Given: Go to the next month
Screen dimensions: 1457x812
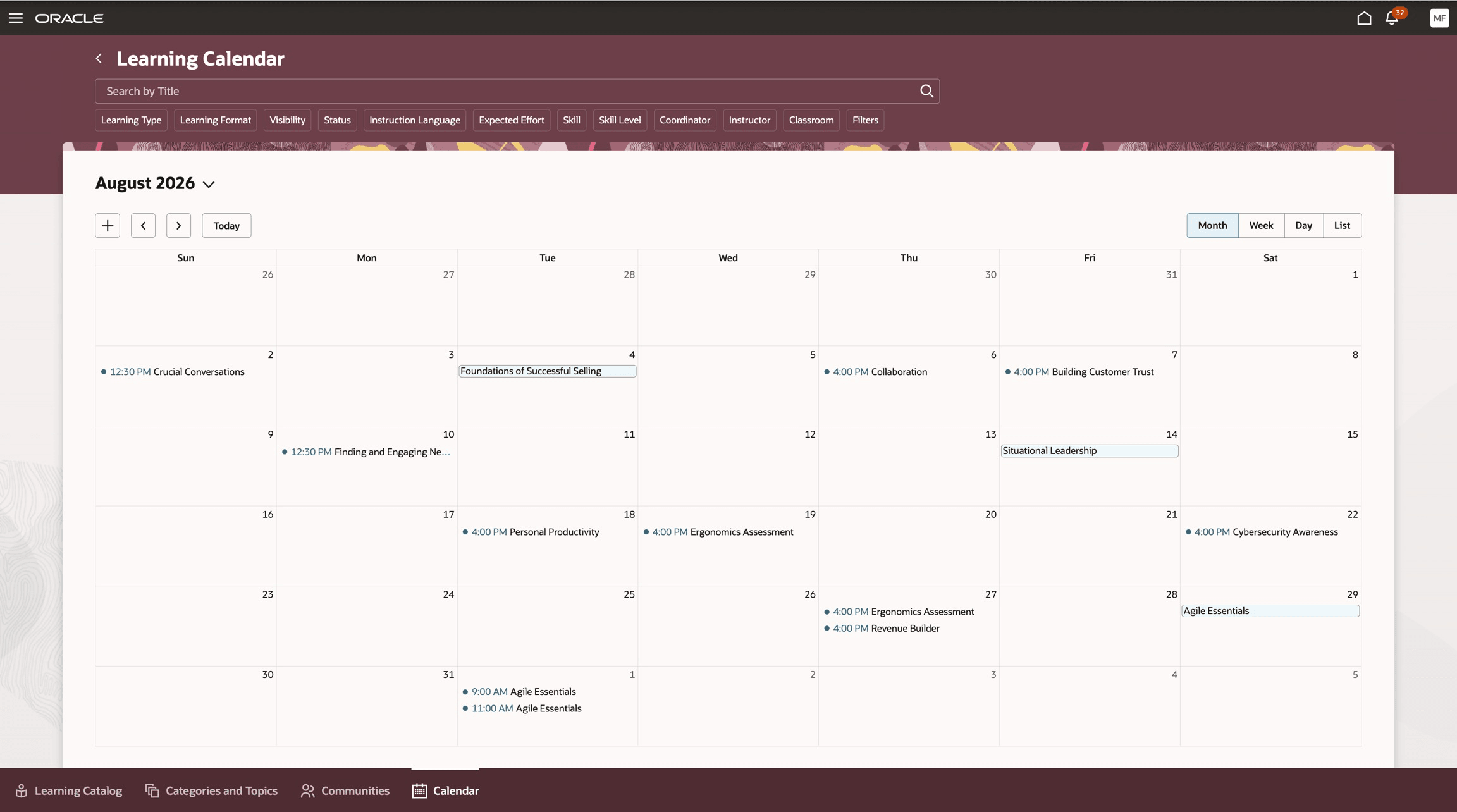Looking at the screenshot, I should tap(178, 226).
